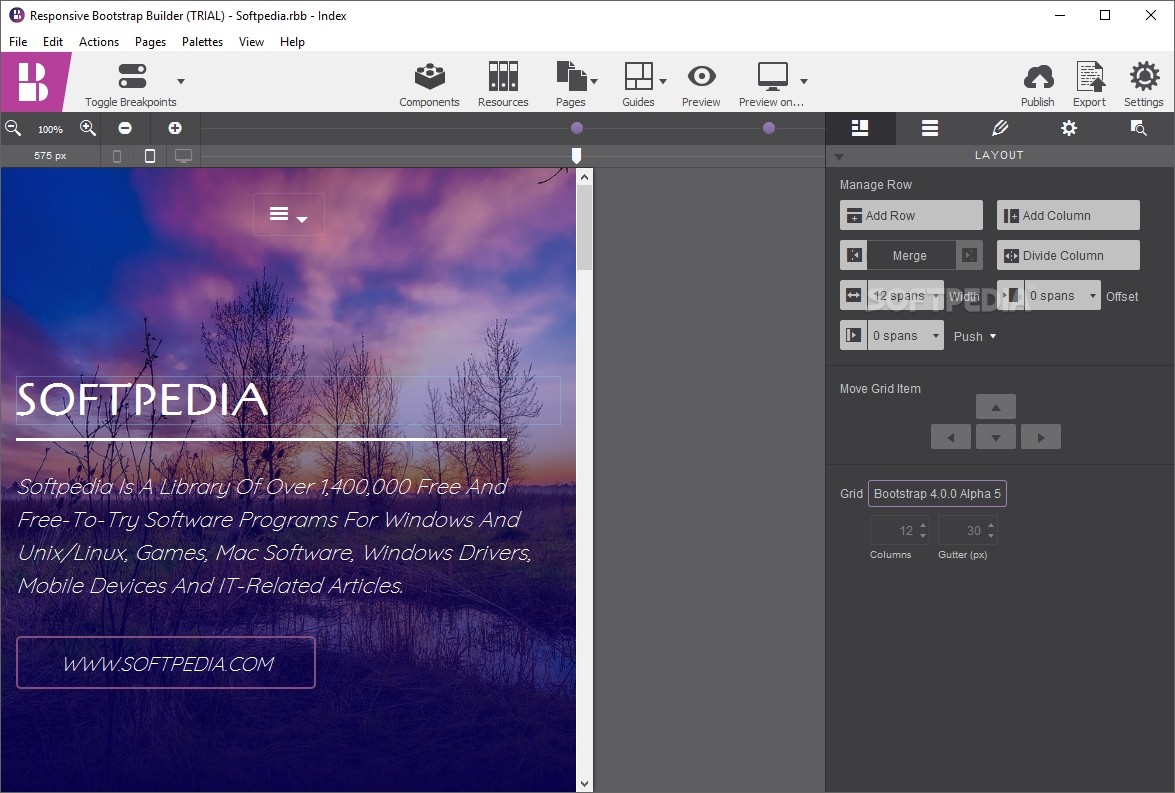
Task: Increase the Columns stepper value
Action: coord(923,525)
